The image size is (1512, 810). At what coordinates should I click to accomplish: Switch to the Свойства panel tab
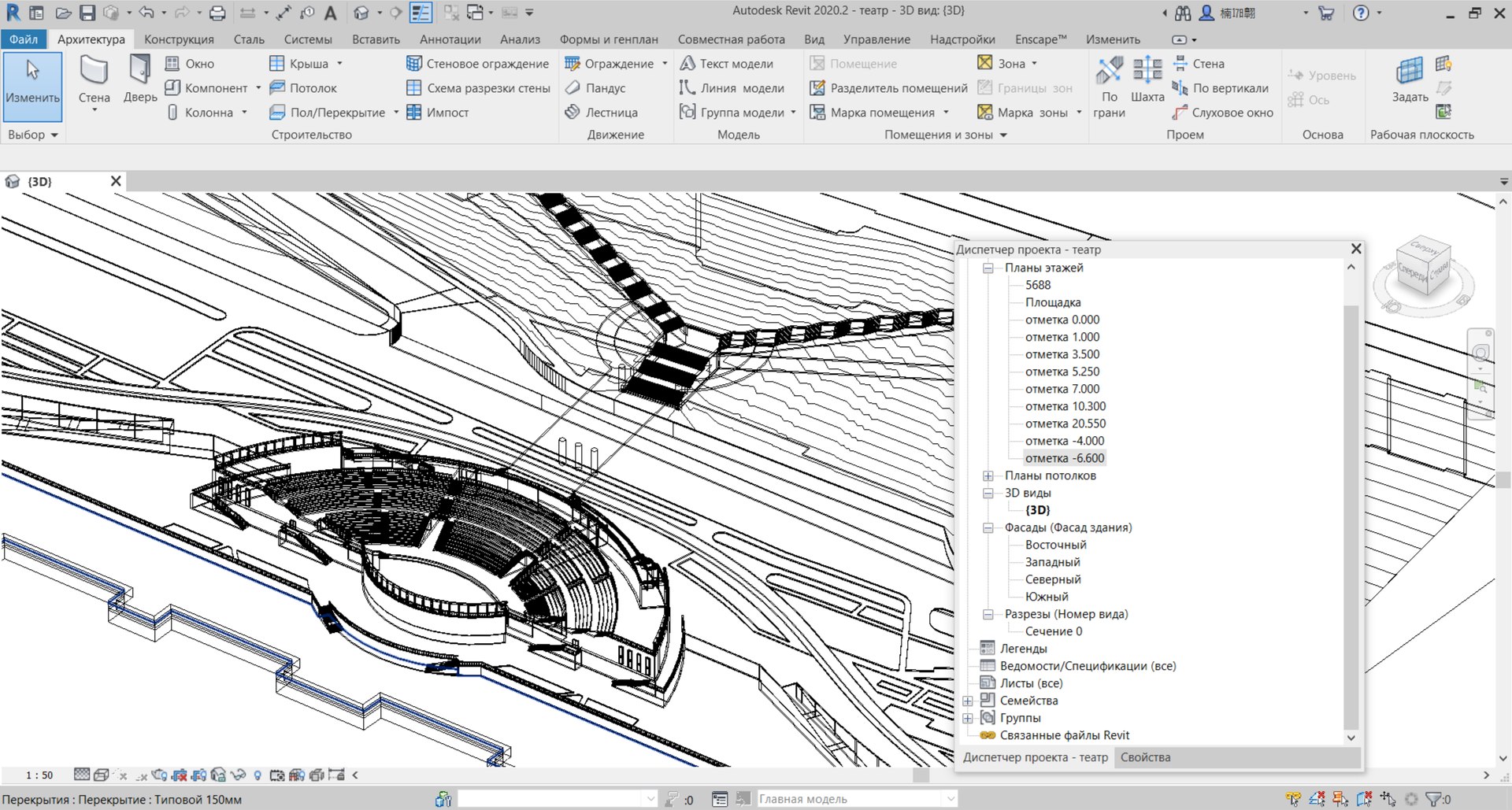[x=1145, y=757]
